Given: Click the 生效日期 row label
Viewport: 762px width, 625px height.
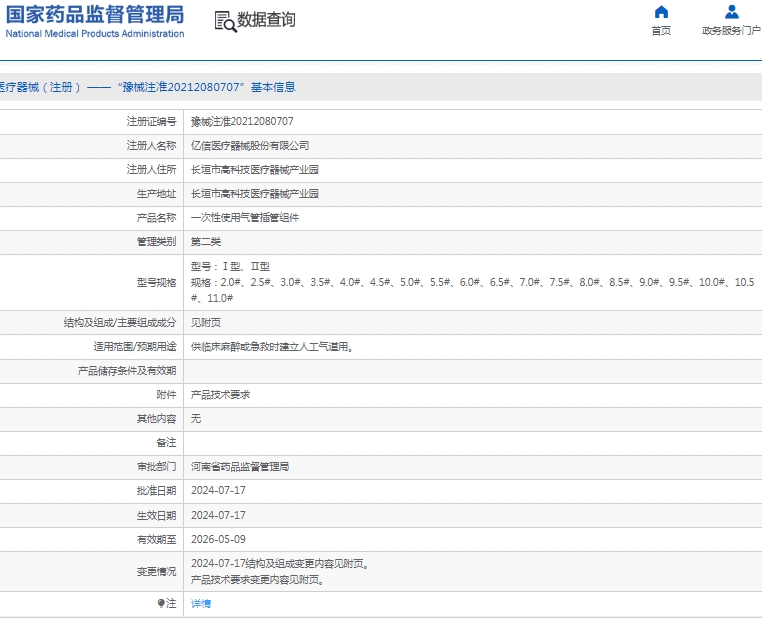Looking at the screenshot, I should point(156,515).
